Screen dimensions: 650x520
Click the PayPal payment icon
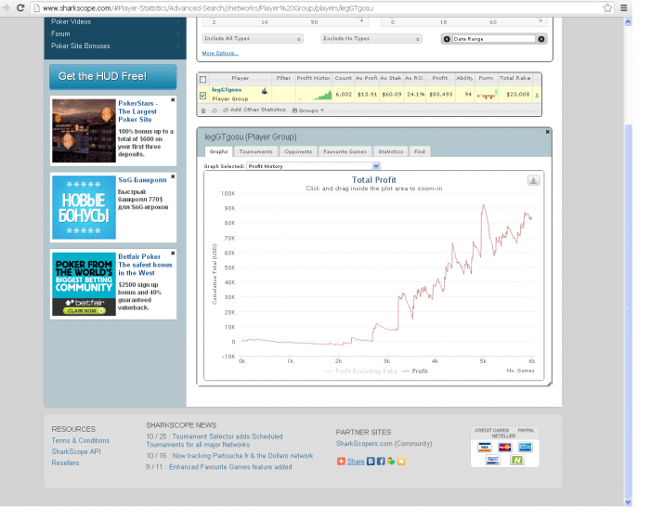[493, 459]
